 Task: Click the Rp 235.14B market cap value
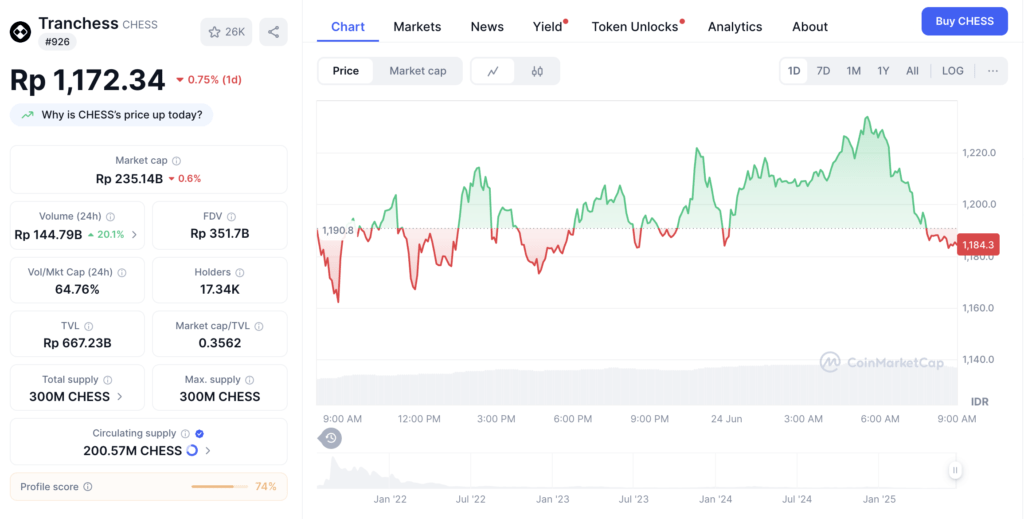129,178
